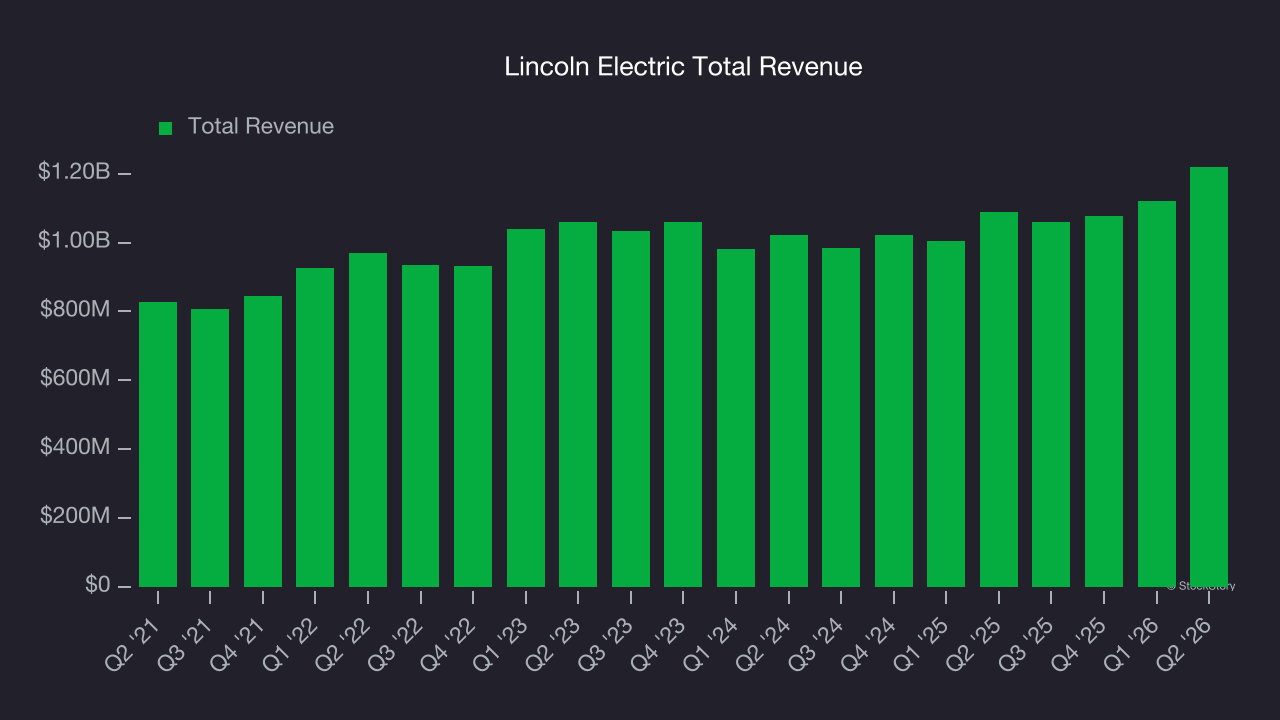Select the Q3 '23 revenue bar
Screen dimensions: 1280x720
631,409
